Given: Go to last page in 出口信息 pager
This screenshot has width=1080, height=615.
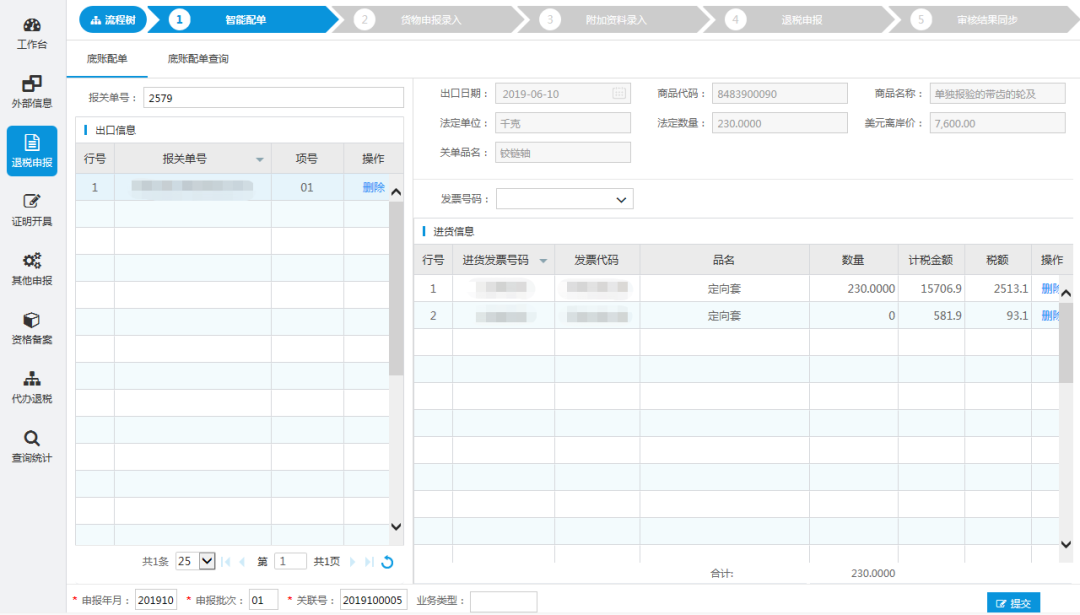Looking at the screenshot, I should click(369, 562).
